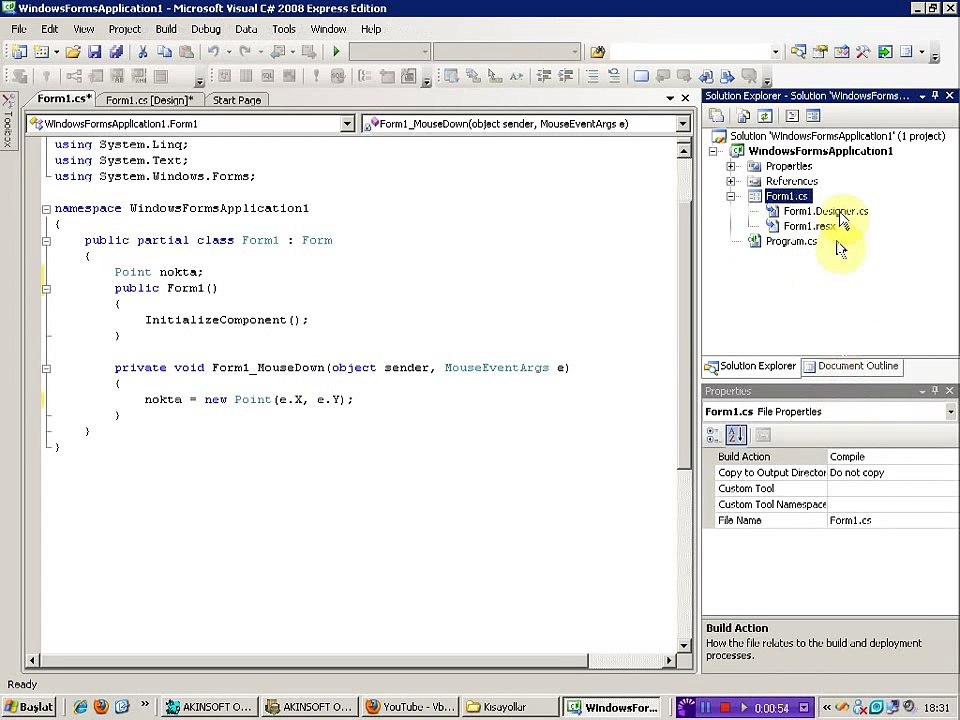Uncomment the selected lines icon
This screenshot has height=720, width=960.
pyautogui.click(x=614, y=76)
